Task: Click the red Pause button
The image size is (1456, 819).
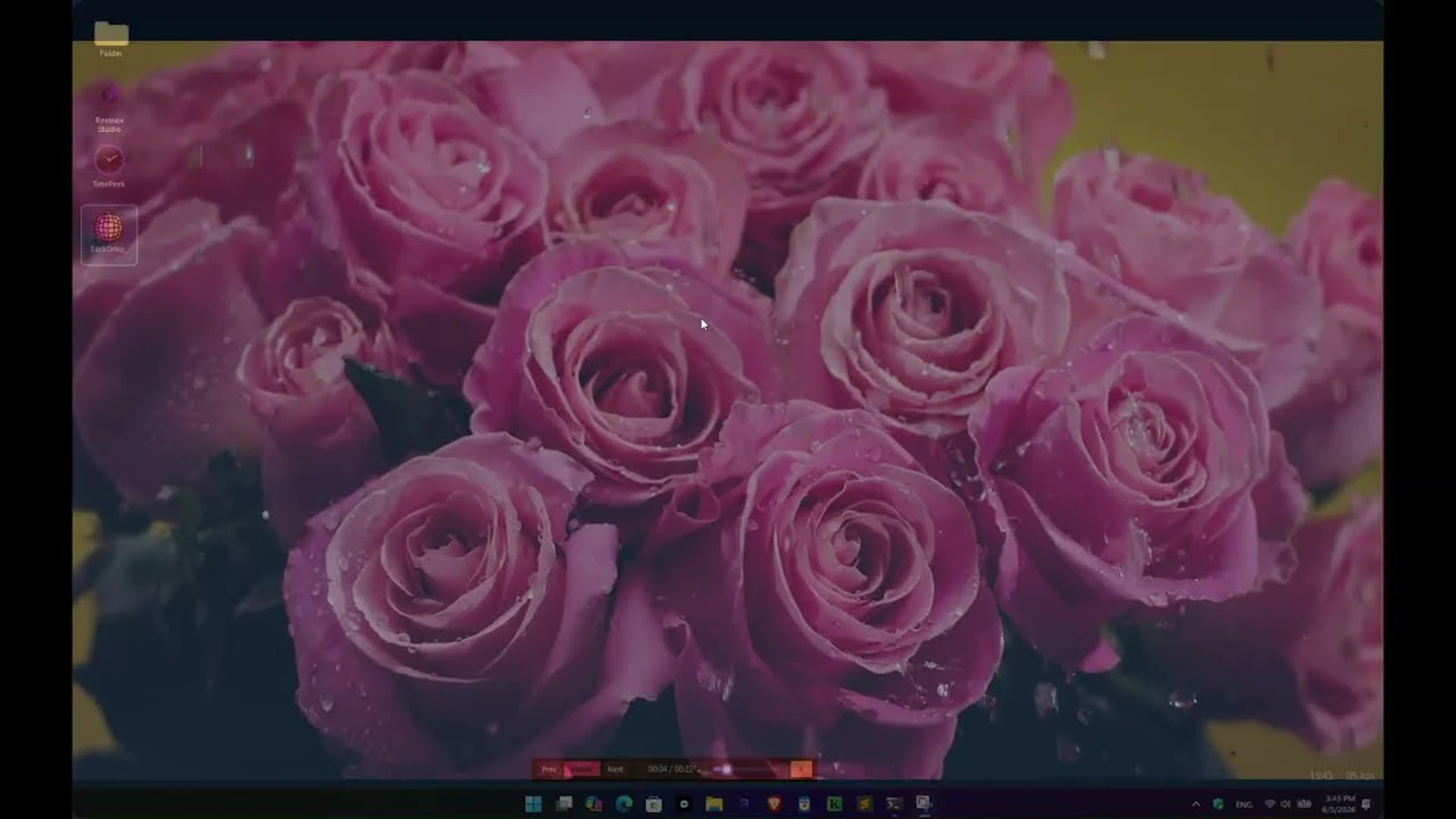Action: pos(581,769)
